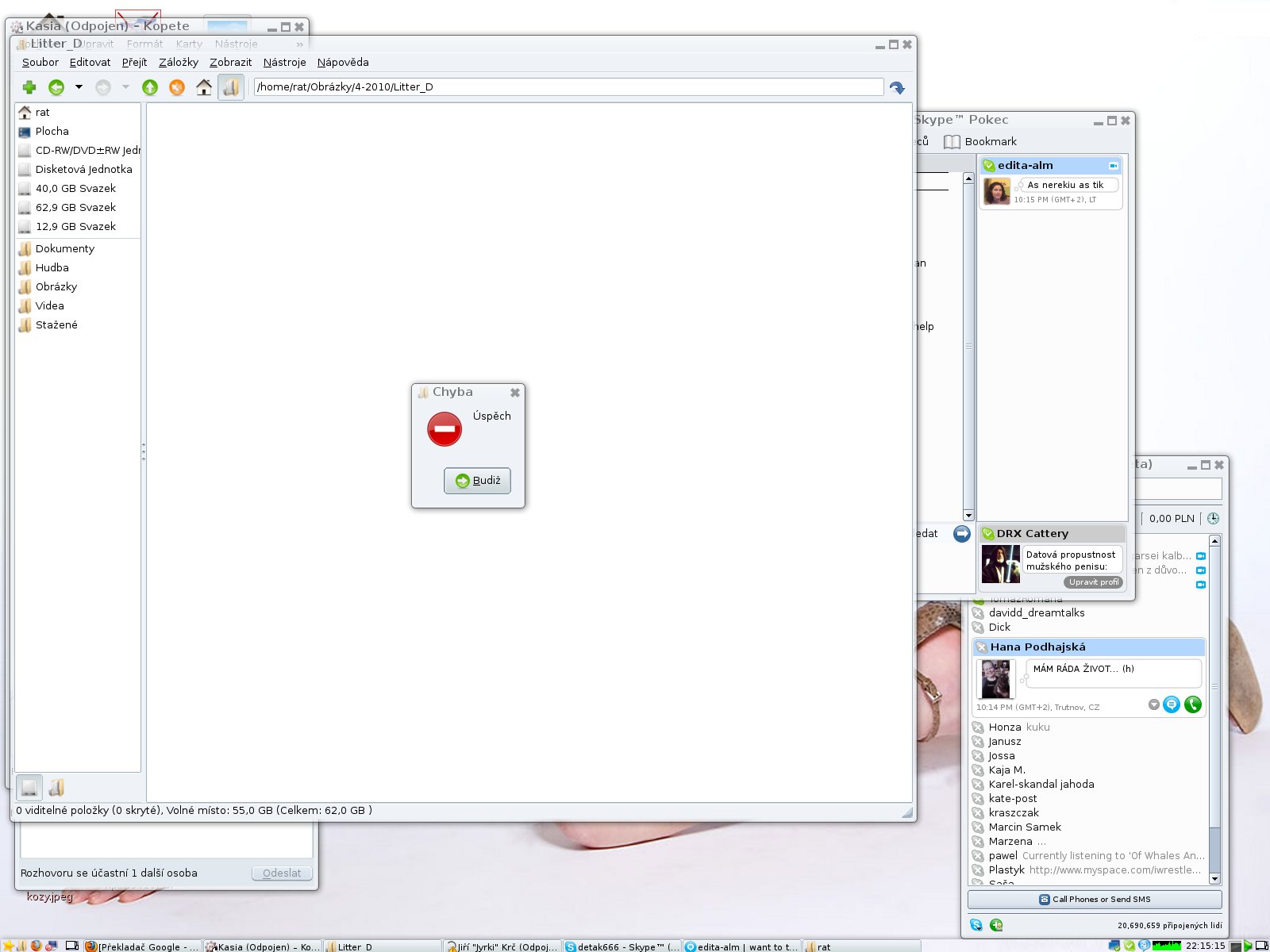The image size is (1270, 952).
Task: Select the rat home entry in sidebar
Action: pyautogui.click(x=78, y=113)
